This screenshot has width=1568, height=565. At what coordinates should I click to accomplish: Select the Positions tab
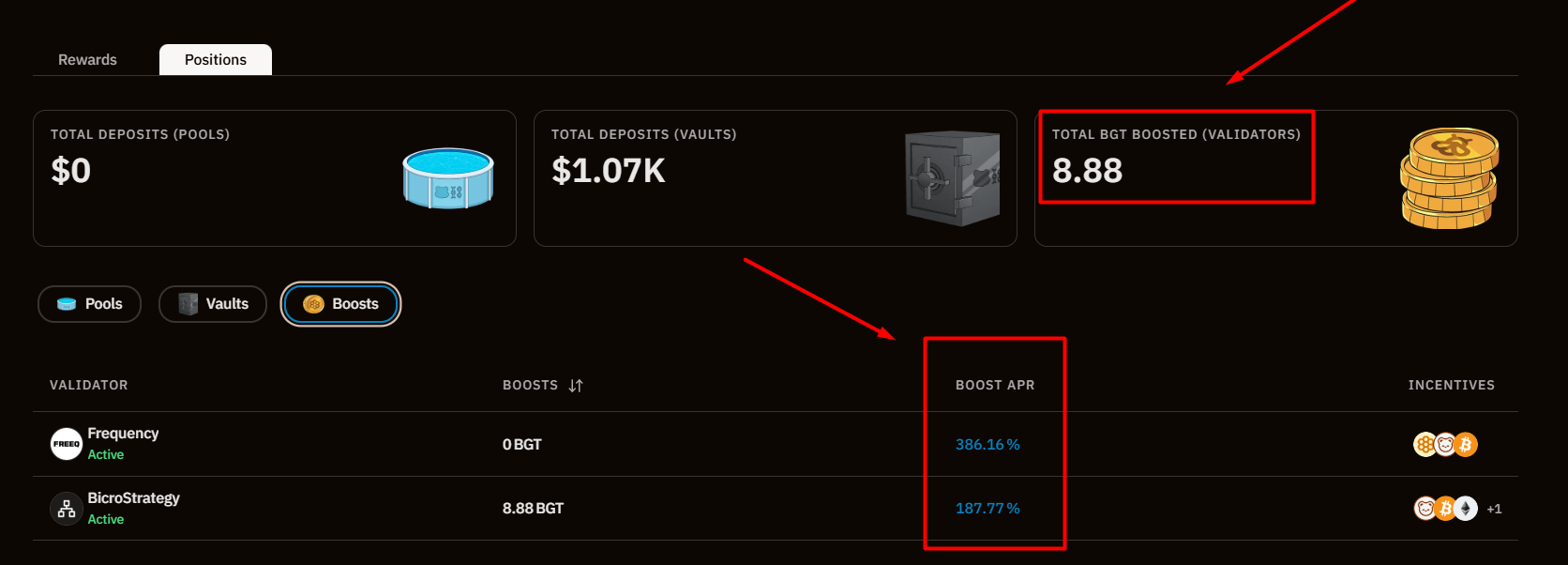216,59
